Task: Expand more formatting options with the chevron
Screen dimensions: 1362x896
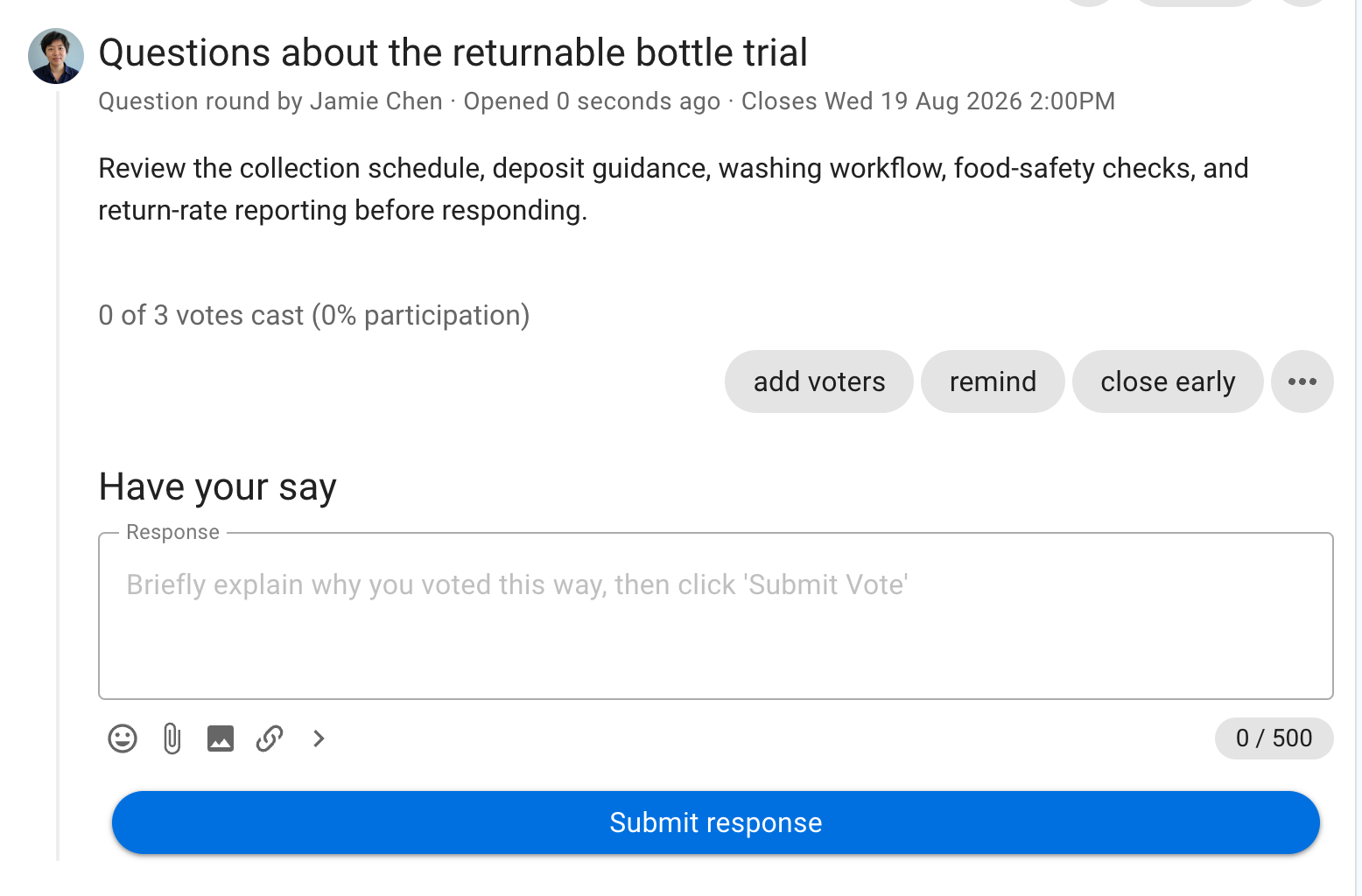Action: [x=319, y=738]
